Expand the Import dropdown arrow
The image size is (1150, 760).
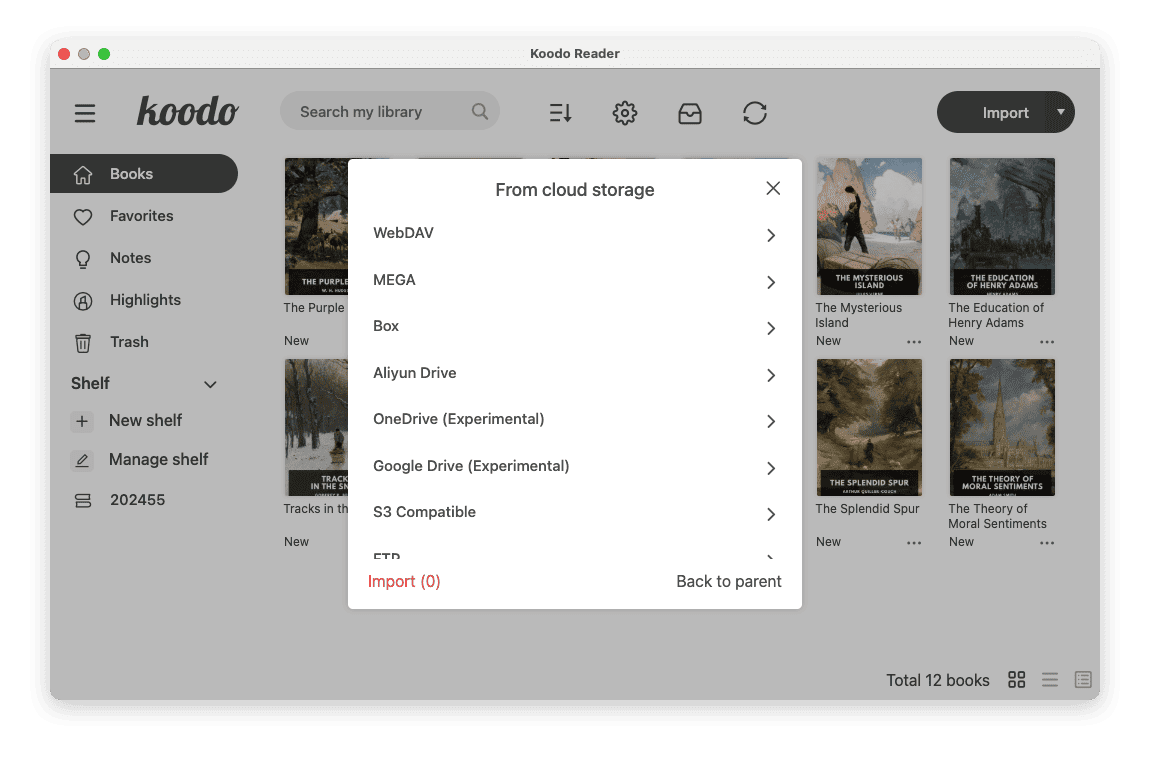[1061, 112]
